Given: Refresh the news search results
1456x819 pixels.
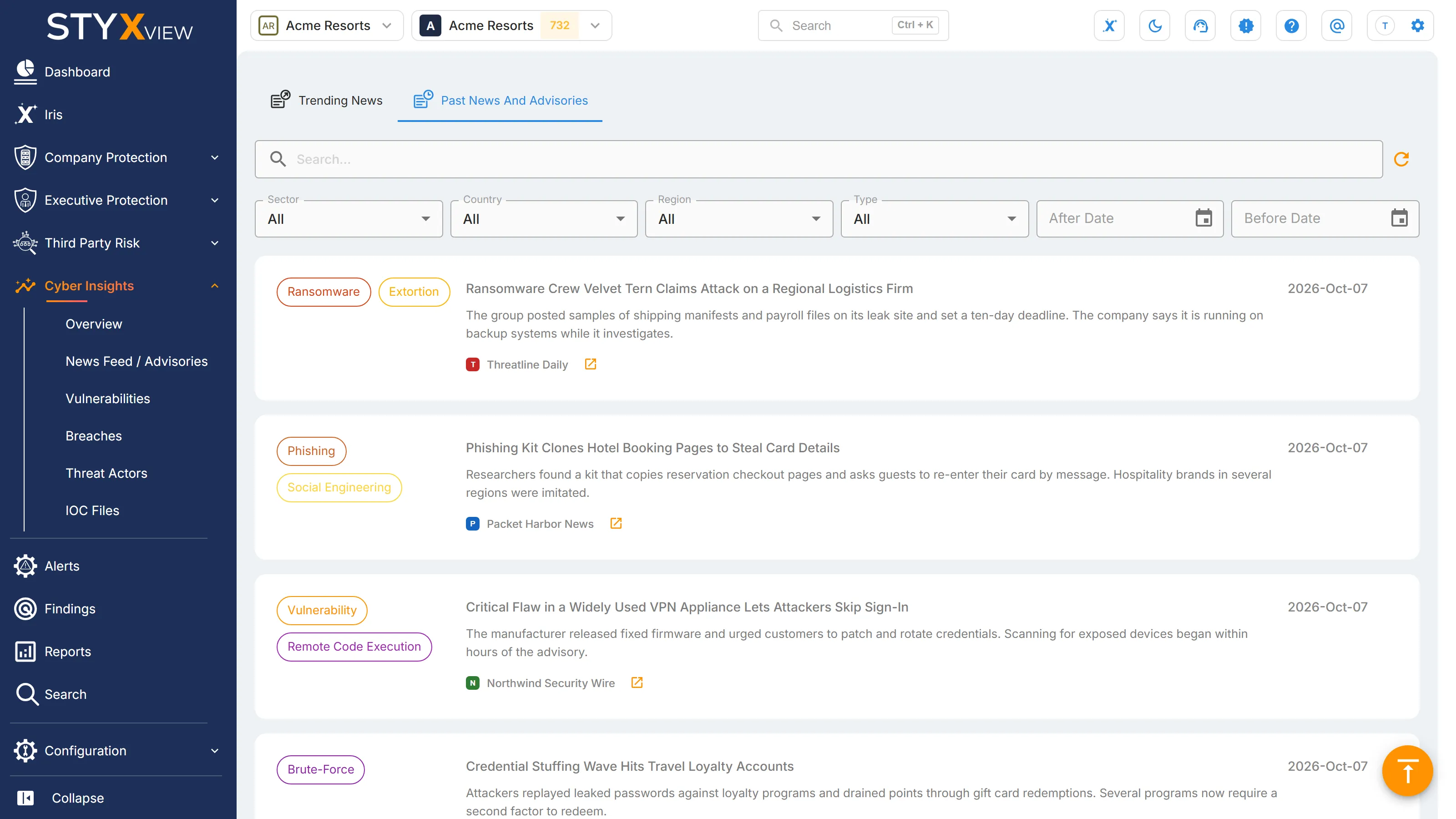Looking at the screenshot, I should tap(1401, 159).
